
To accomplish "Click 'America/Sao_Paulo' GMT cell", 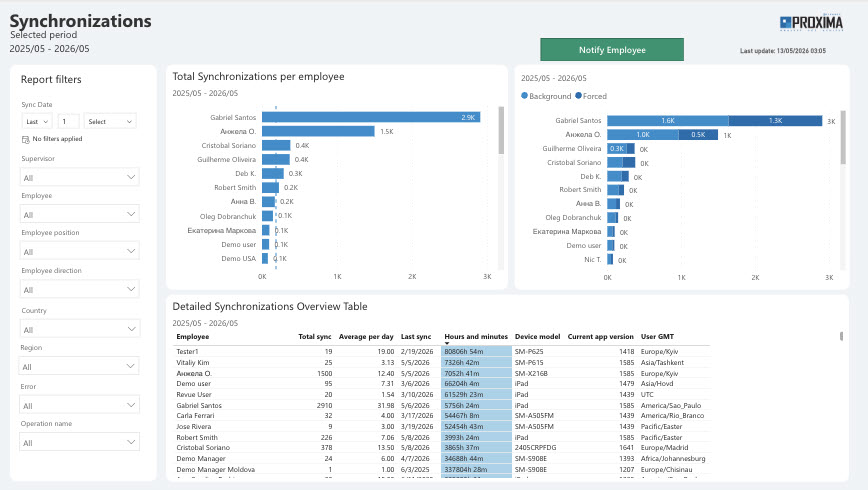I will coord(671,406).
